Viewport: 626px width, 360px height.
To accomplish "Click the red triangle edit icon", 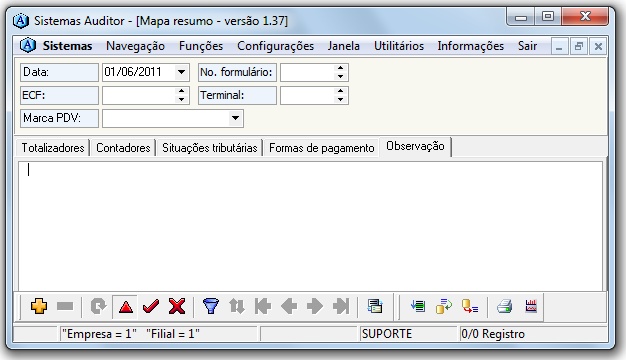I will point(126,307).
